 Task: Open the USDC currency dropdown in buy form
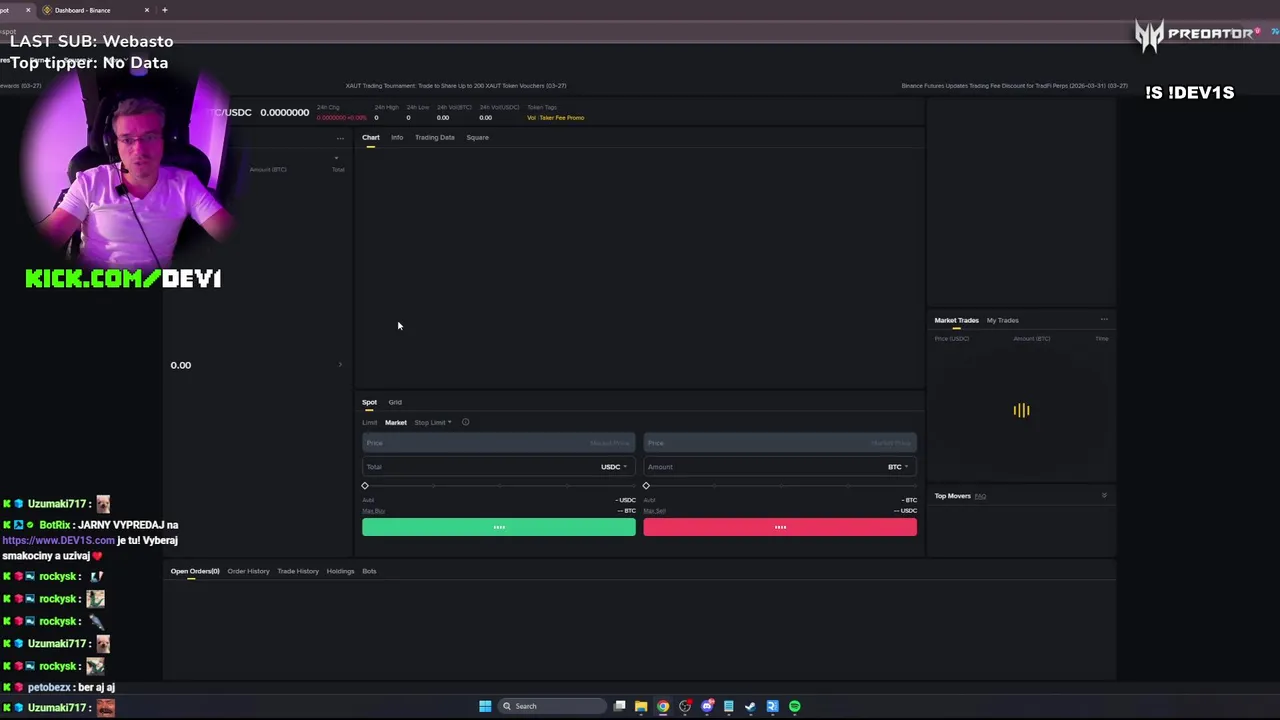pyautogui.click(x=614, y=467)
